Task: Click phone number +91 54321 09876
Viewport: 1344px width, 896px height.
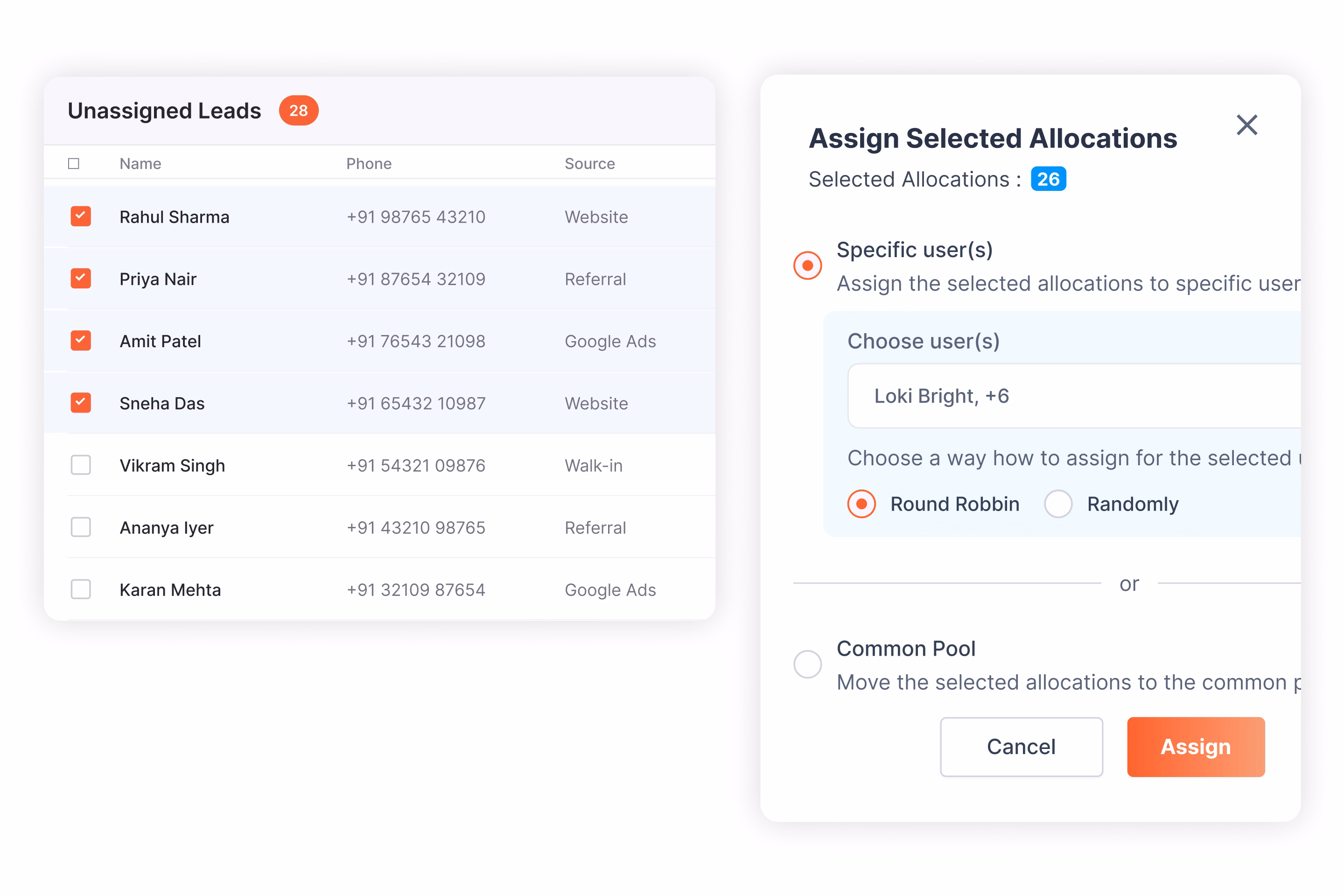Action: coord(416,466)
